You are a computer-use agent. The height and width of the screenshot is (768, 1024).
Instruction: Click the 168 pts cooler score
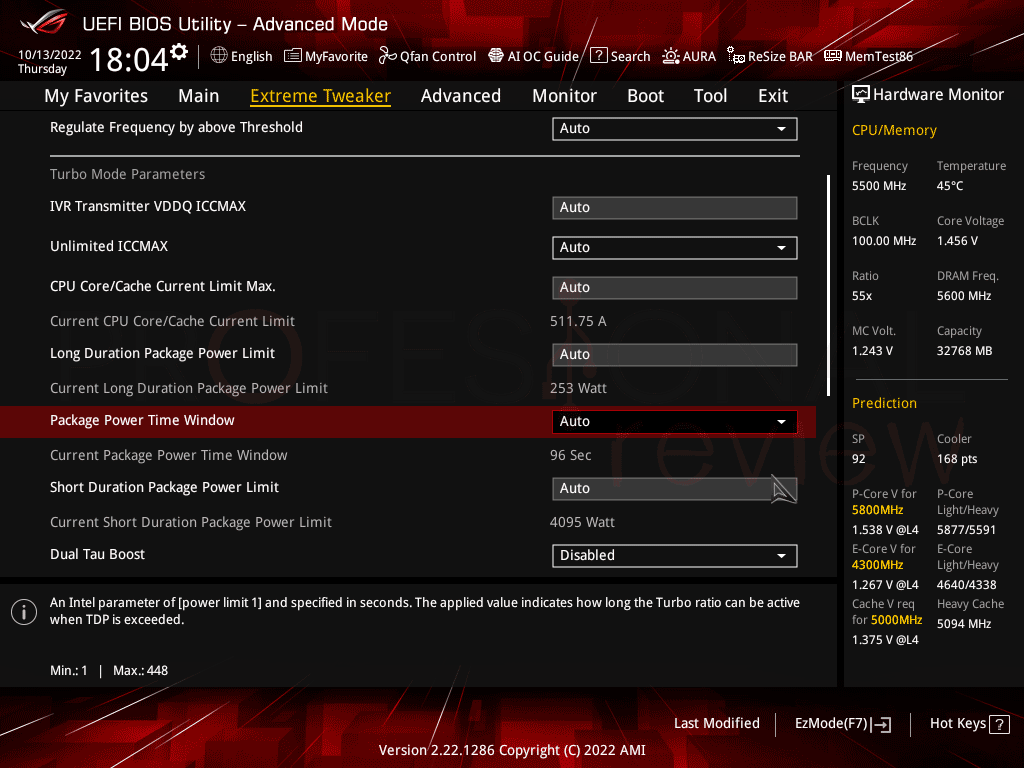[x=957, y=459]
